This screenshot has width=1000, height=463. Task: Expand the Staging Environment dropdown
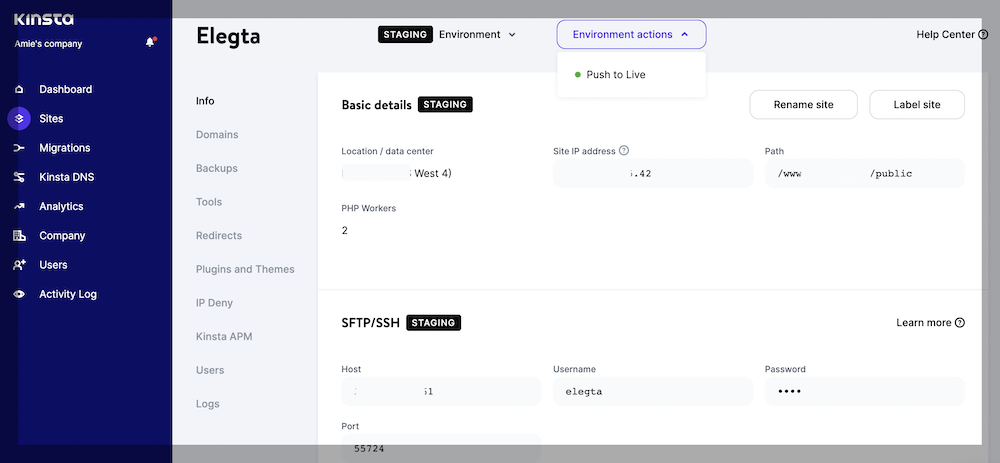[446, 34]
